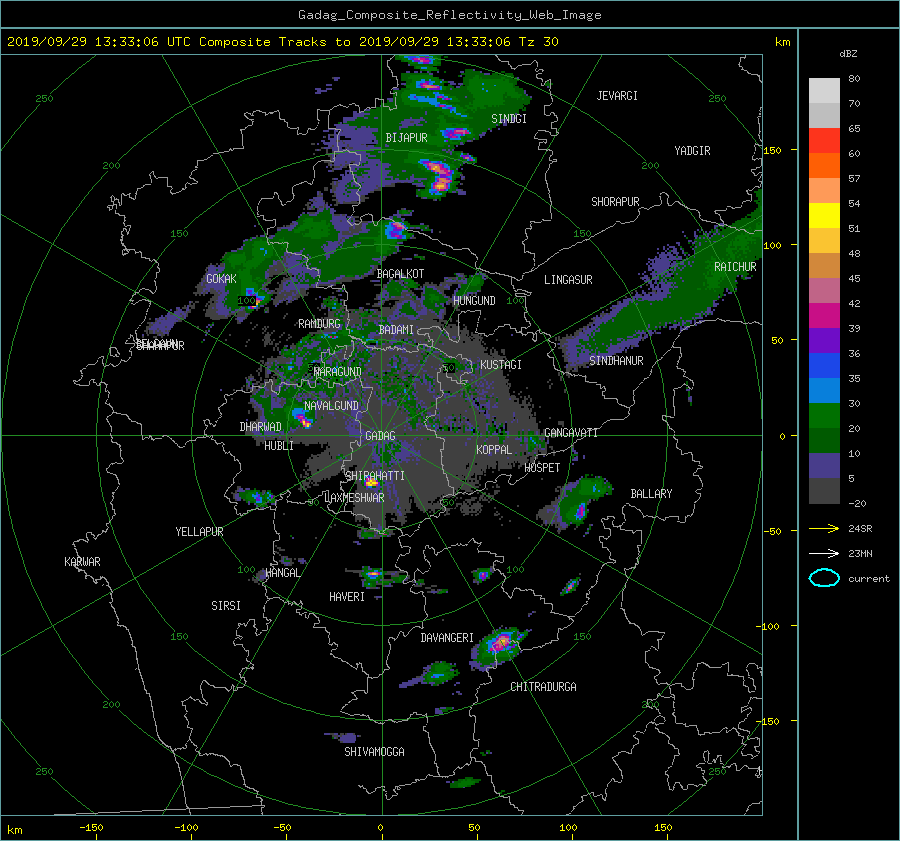The height and width of the screenshot is (841, 900).
Task: Click the HANGAL city label
Action: click(282, 573)
